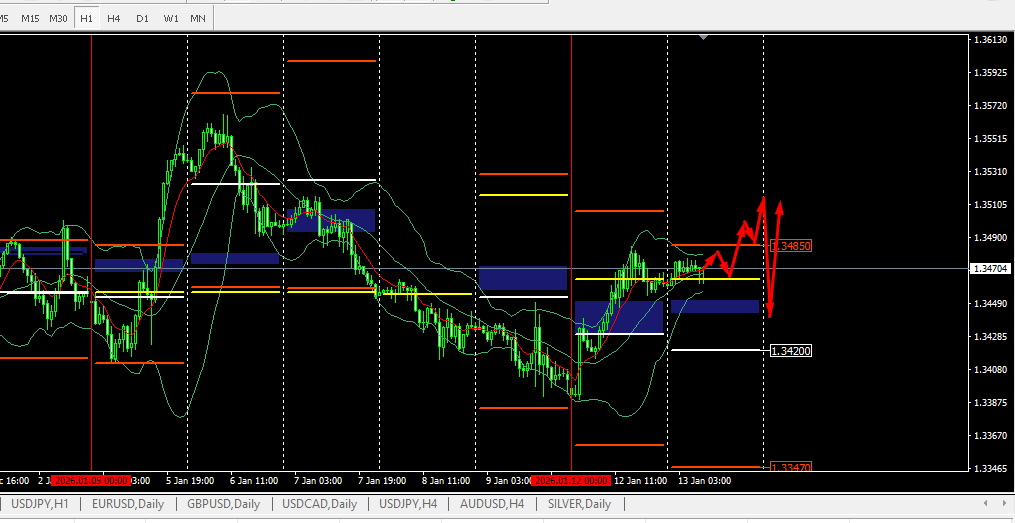Click the 1.35515 price scale value
The height and width of the screenshot is (523, 1015).
pyautogui.click(x=990, y=139)
